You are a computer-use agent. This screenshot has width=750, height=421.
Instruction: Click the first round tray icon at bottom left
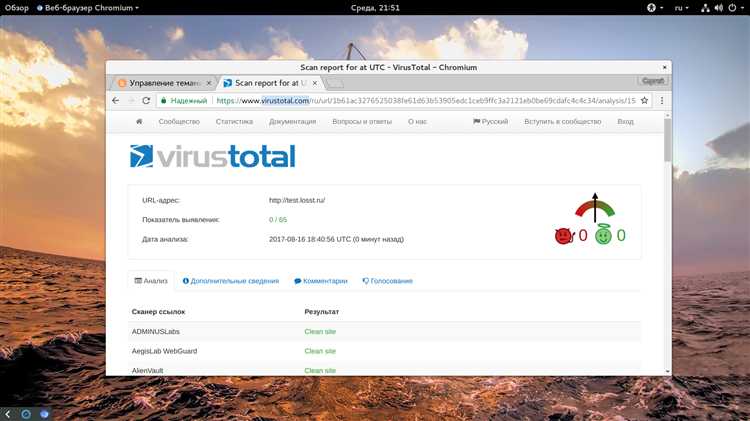(x=26, y=414)
